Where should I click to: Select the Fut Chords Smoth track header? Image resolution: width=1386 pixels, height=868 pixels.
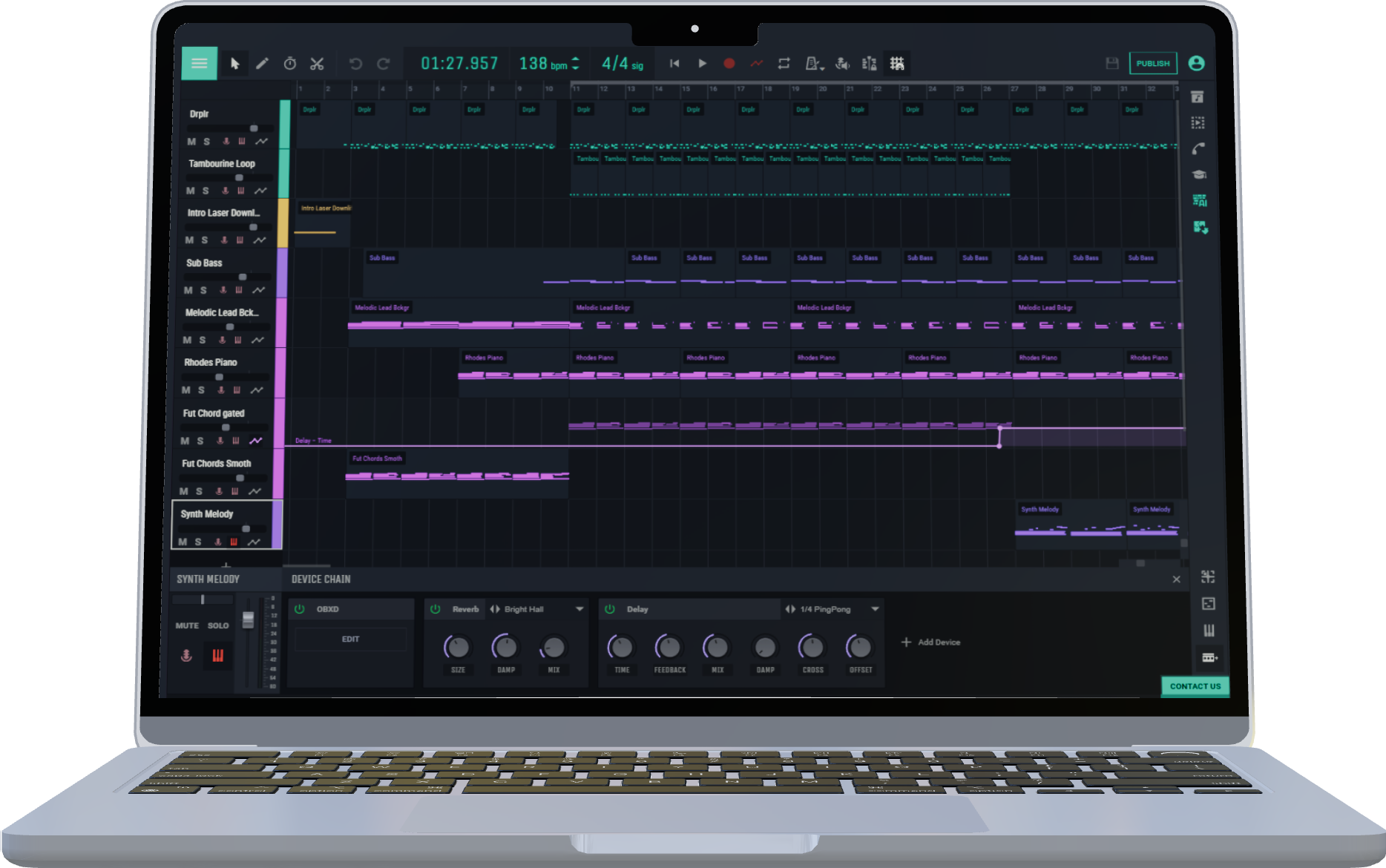[229, 475]
